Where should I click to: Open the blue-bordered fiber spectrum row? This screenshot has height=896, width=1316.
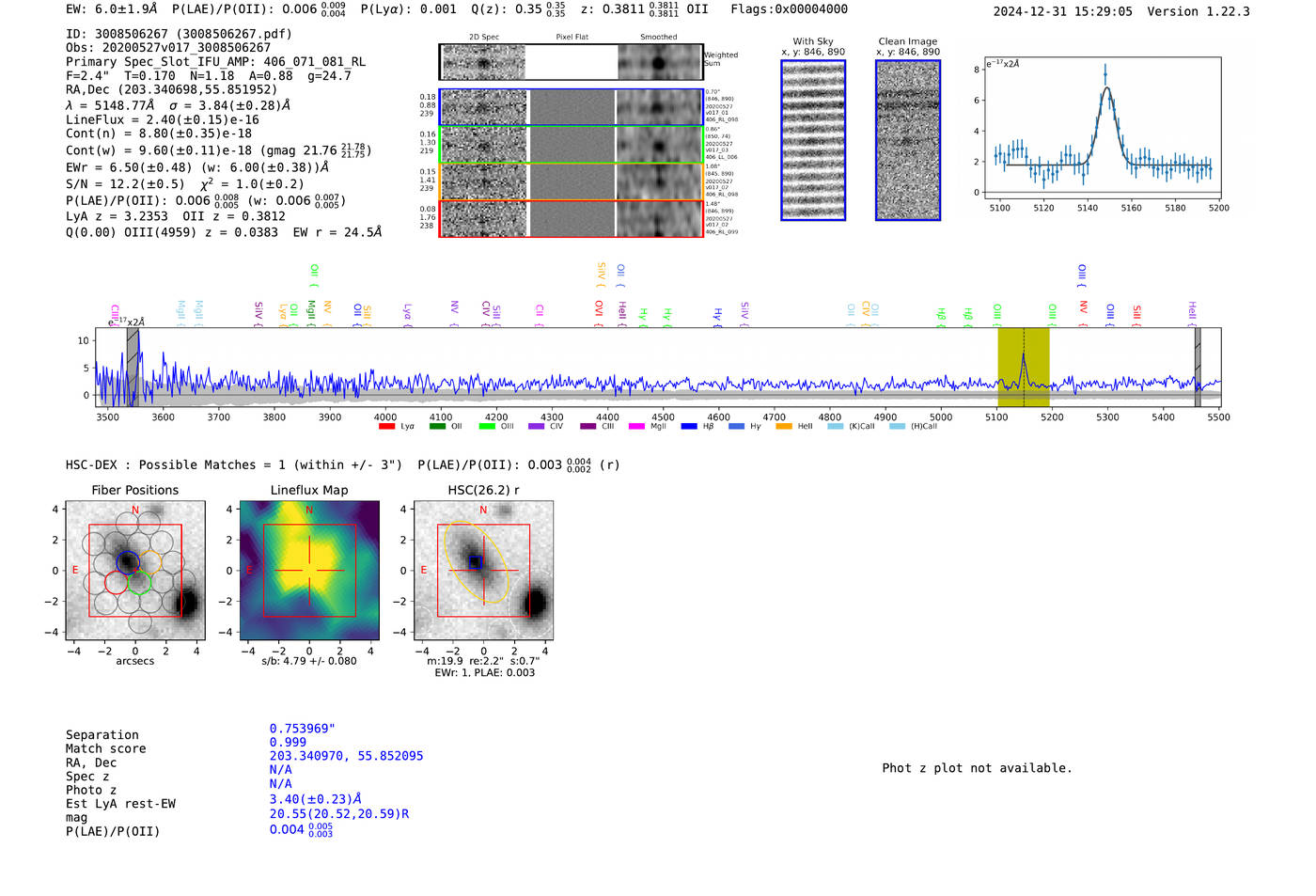(x=572, y=107)
